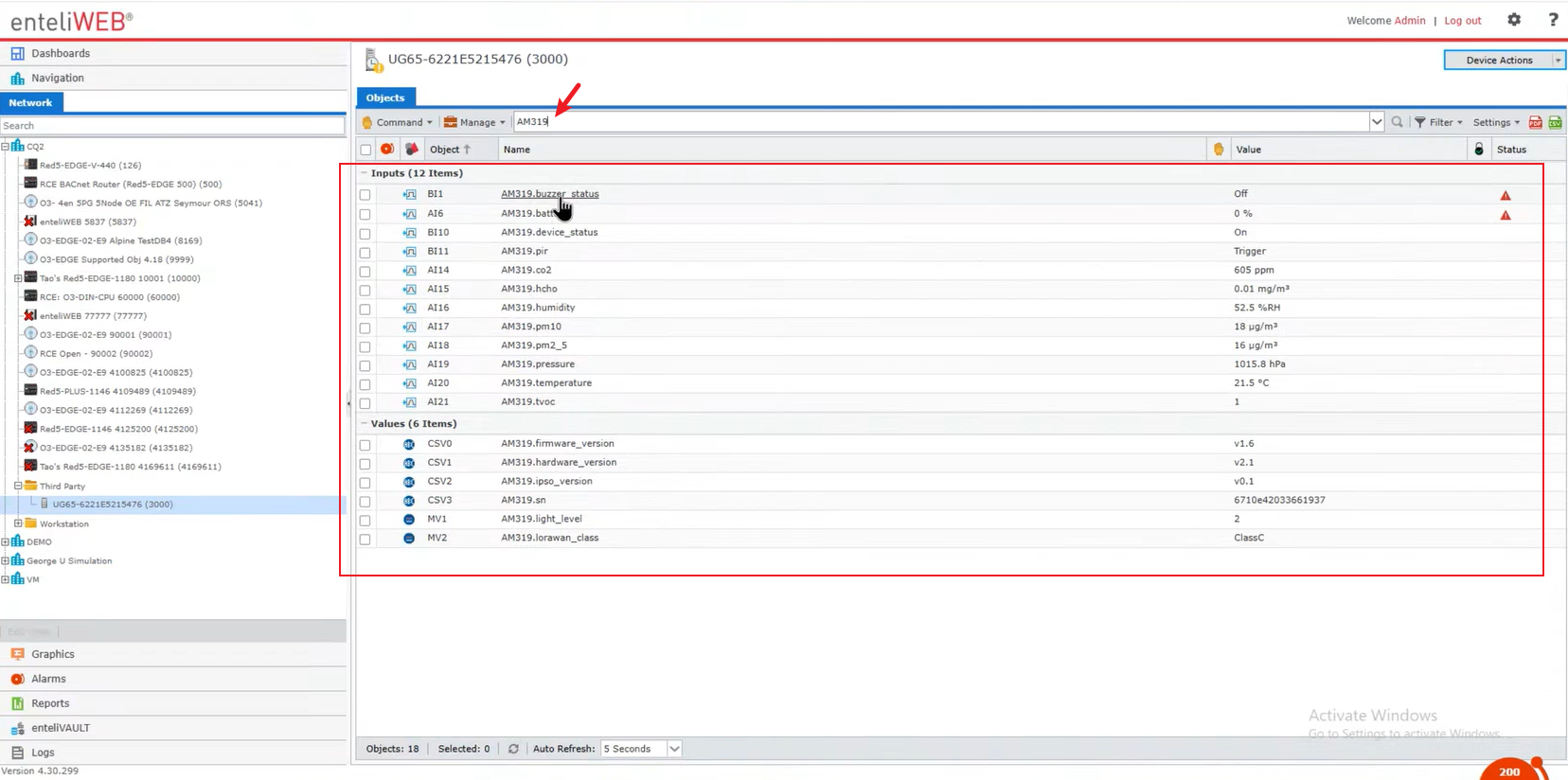Open the help question mark icon
The image size is (1568, 780).
(1553, 20)
